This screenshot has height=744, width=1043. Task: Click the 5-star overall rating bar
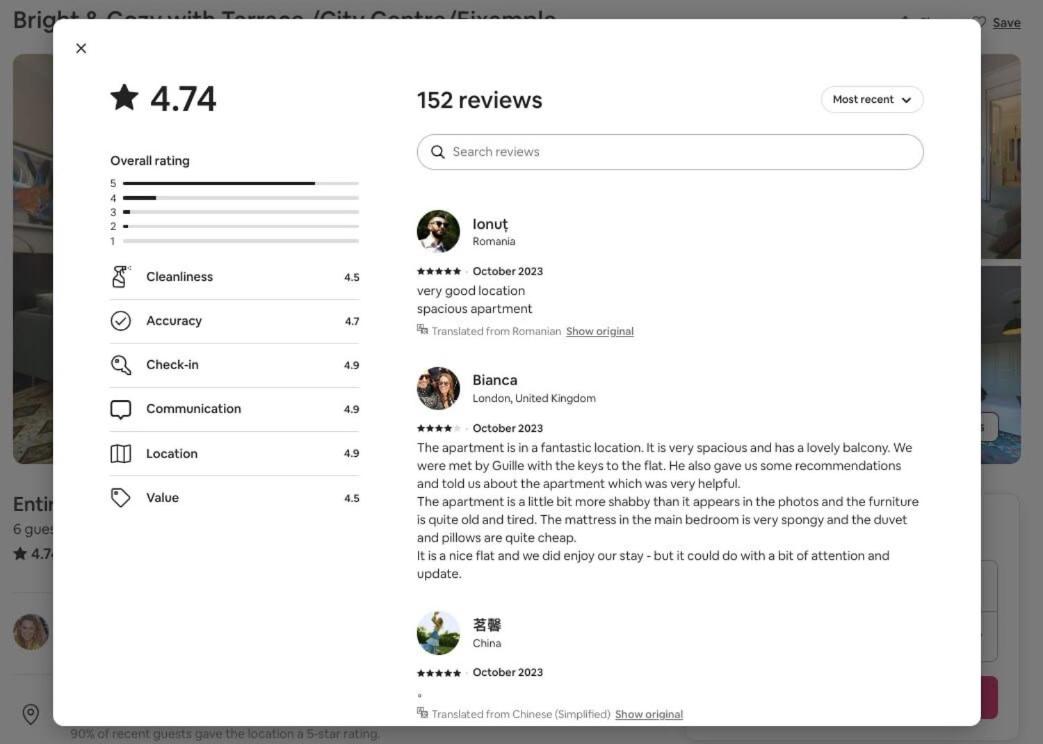coord(241,183)
